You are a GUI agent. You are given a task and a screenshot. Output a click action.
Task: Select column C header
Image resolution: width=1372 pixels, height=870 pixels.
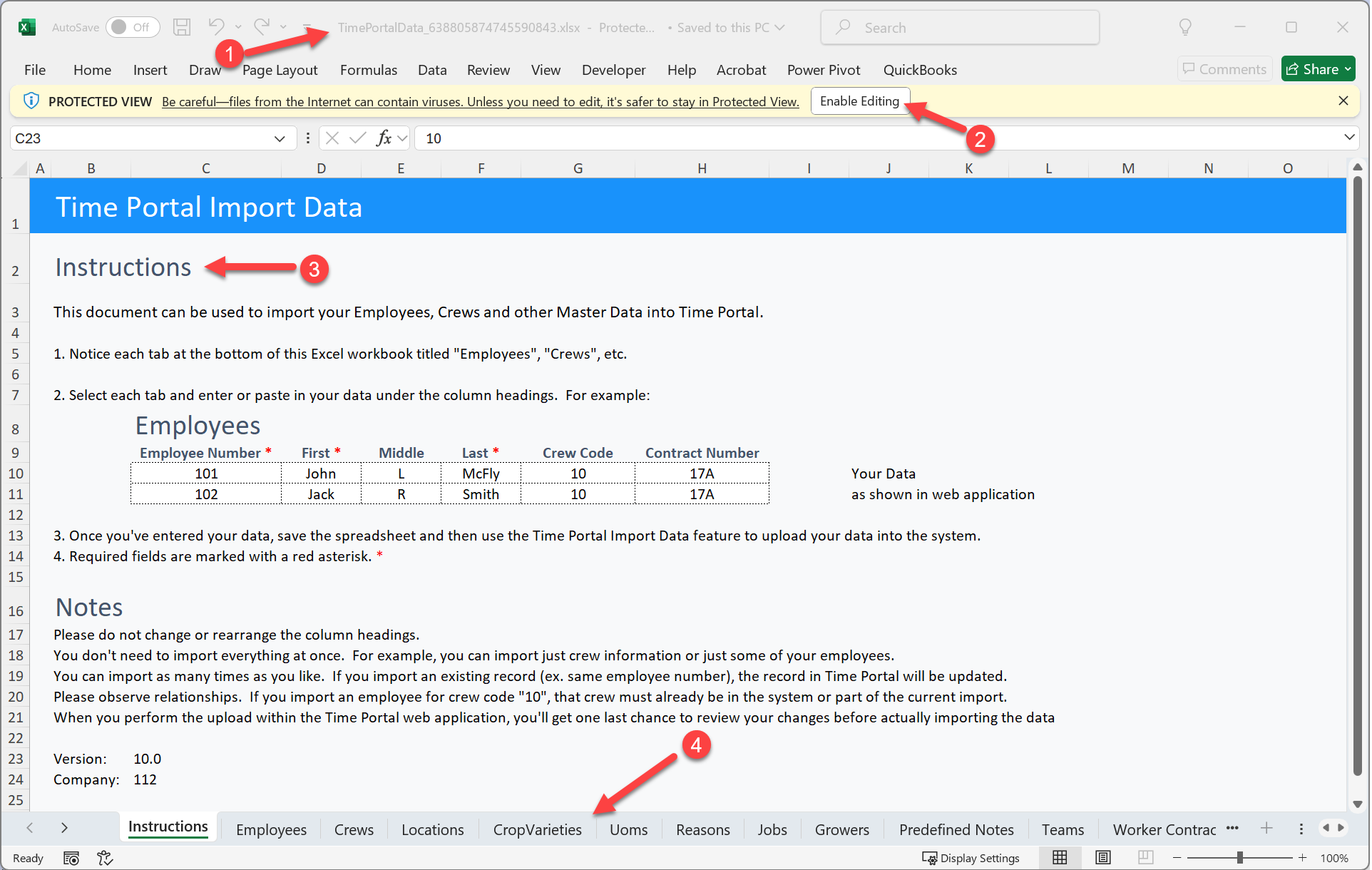(x=206, y=168)
